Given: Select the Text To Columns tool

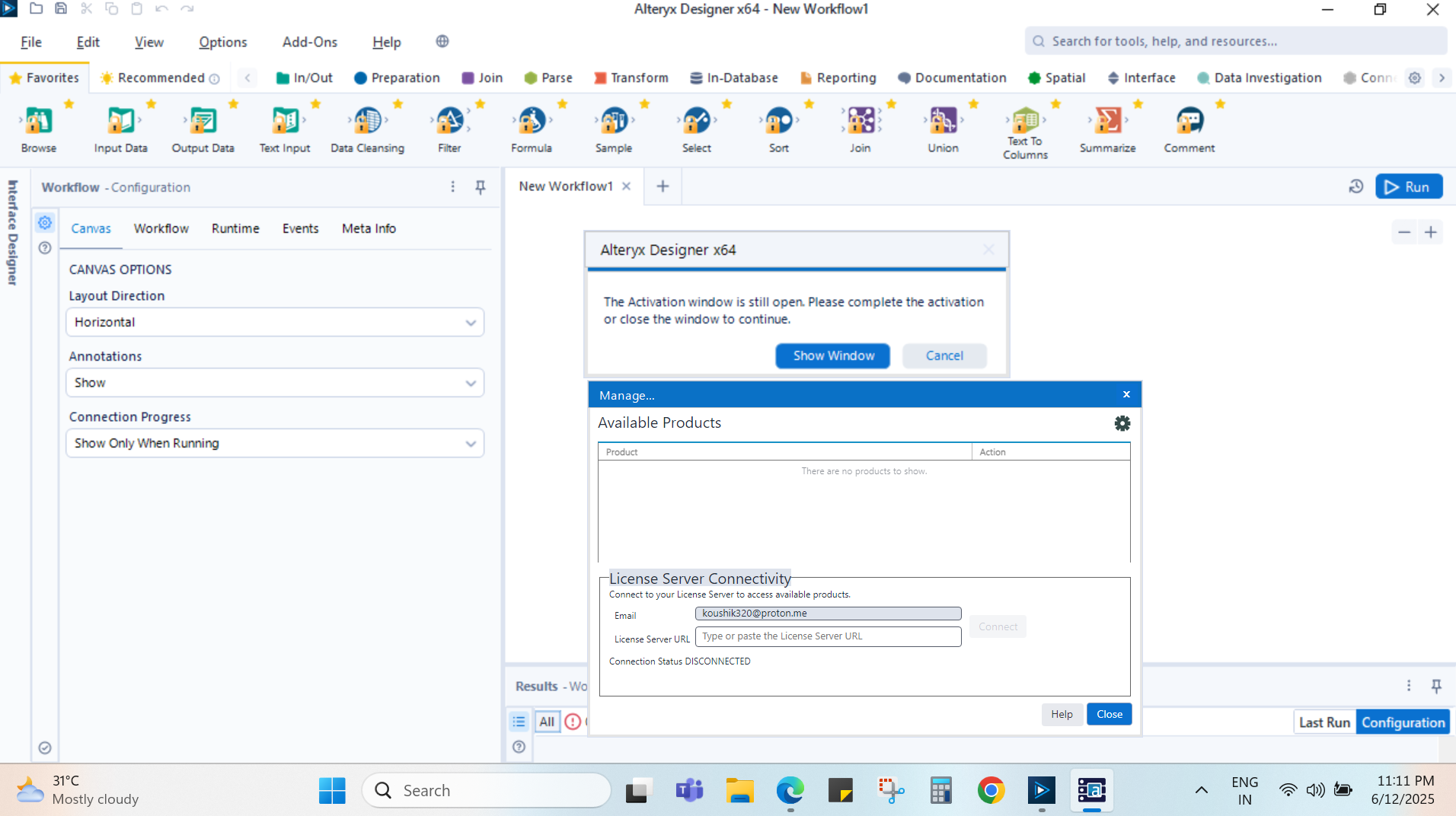Looking at the screenshot, I should (x=1025, y=120).
